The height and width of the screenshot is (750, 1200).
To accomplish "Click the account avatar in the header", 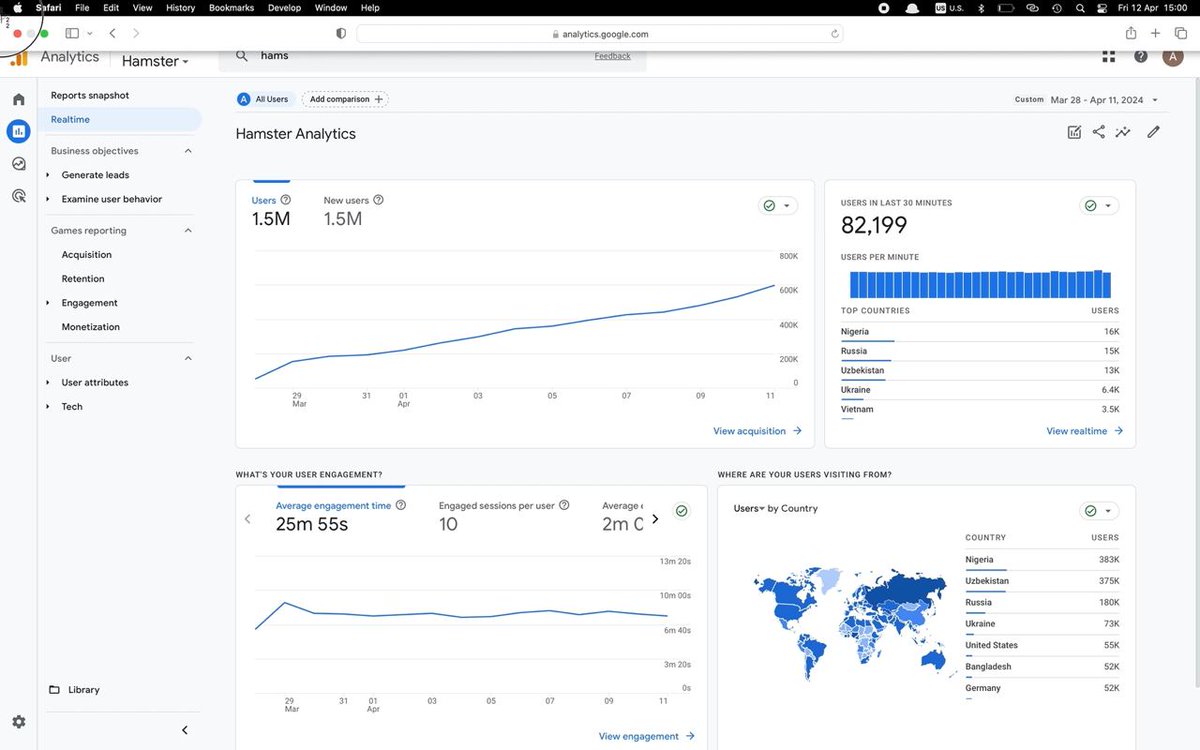I will pos(1173,57).
